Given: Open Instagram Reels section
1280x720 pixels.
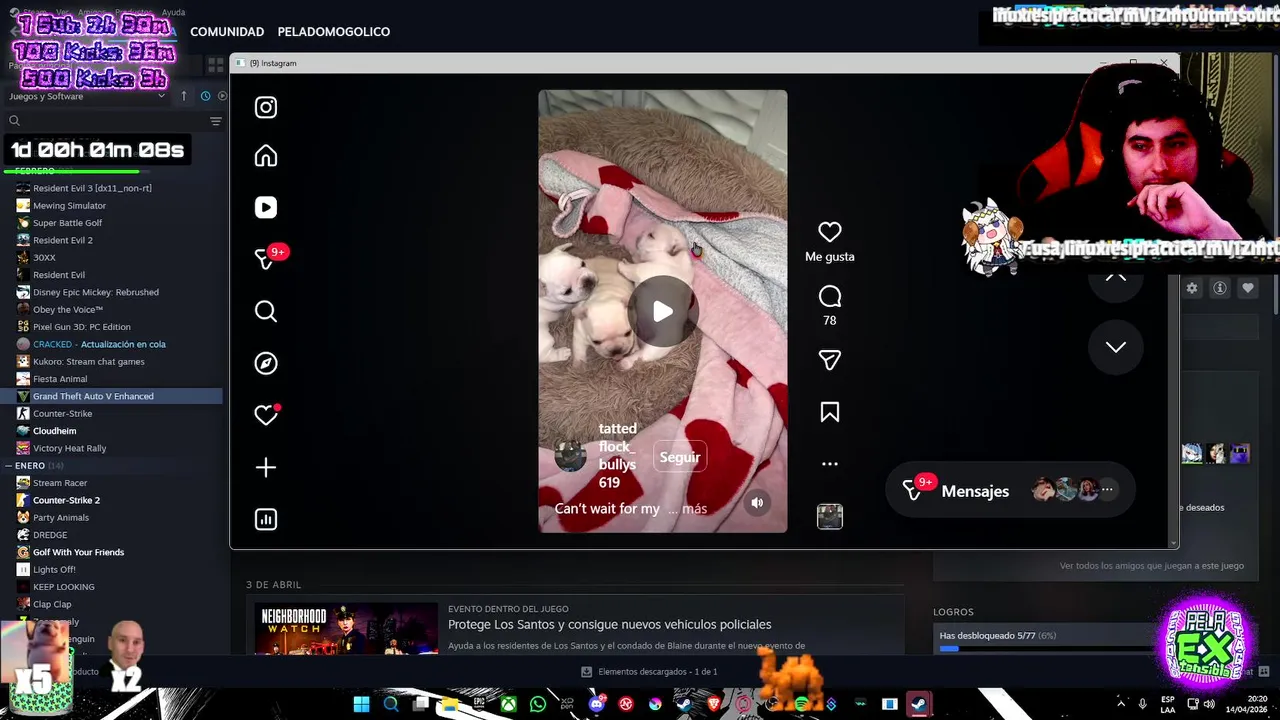Looking at the screenshot, I should point(266,207).
